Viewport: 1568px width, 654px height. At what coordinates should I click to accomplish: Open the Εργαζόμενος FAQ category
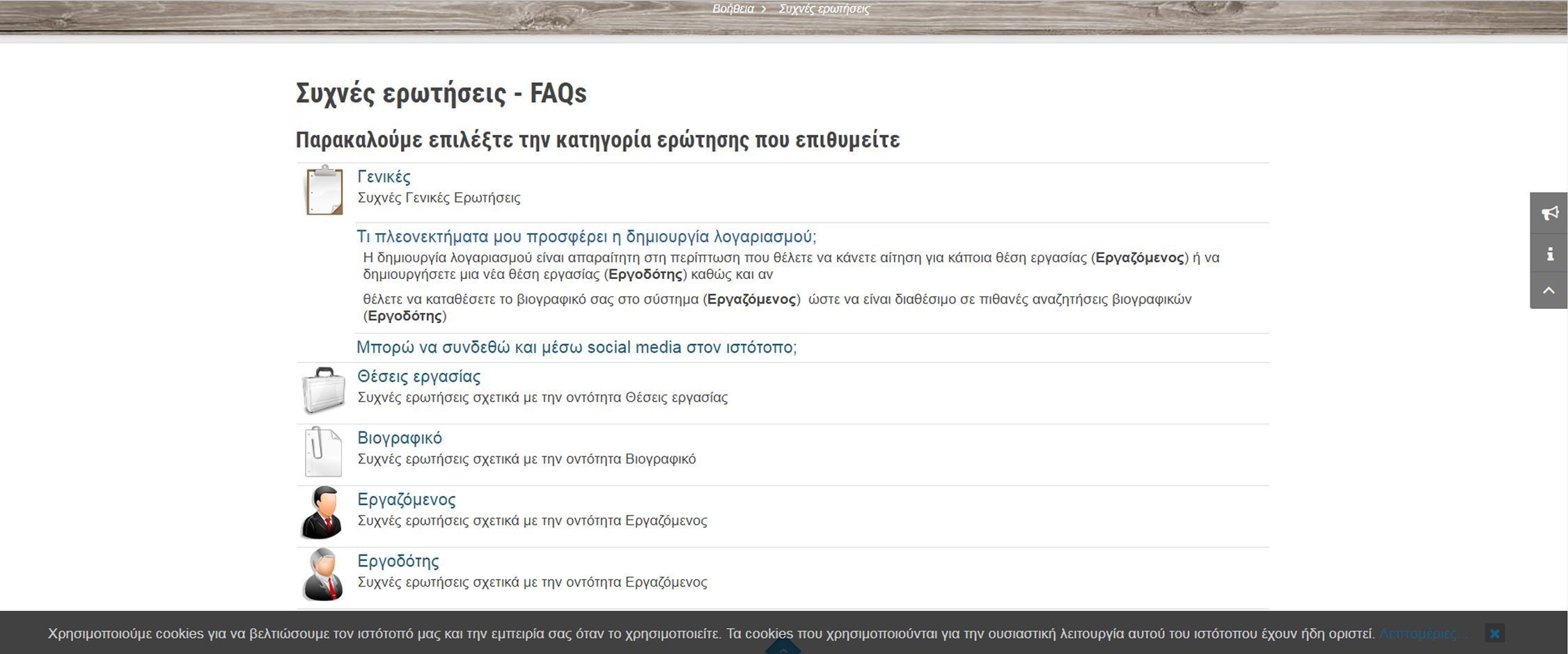(x=407, y=499)
